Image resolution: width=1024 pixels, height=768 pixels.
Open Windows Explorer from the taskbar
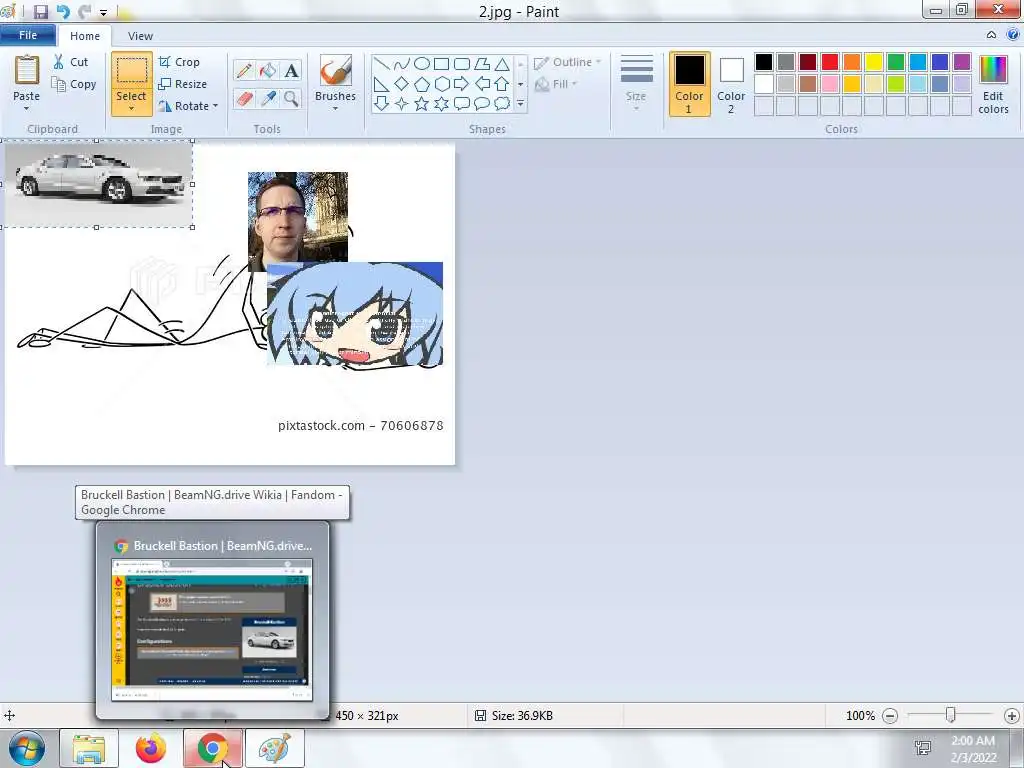pyautogui.click(x=89, y=748)
